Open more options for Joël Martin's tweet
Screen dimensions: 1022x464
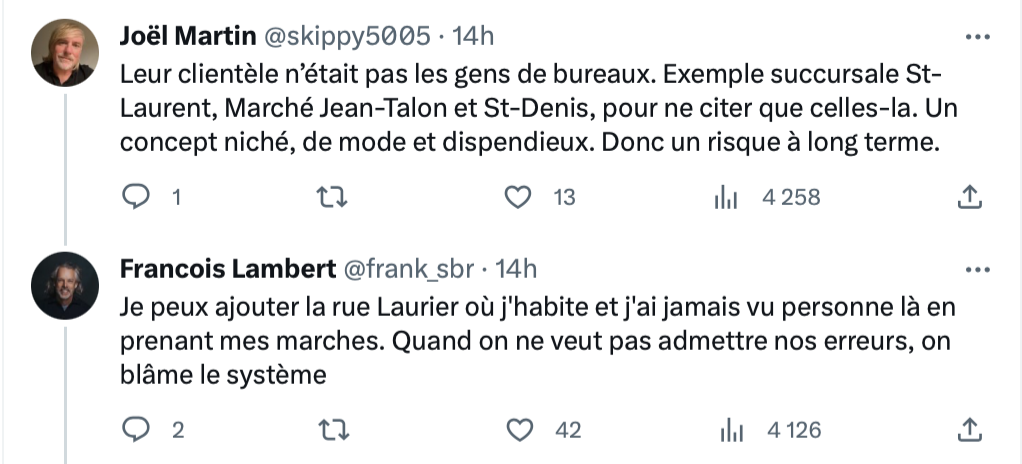[977, 37]
